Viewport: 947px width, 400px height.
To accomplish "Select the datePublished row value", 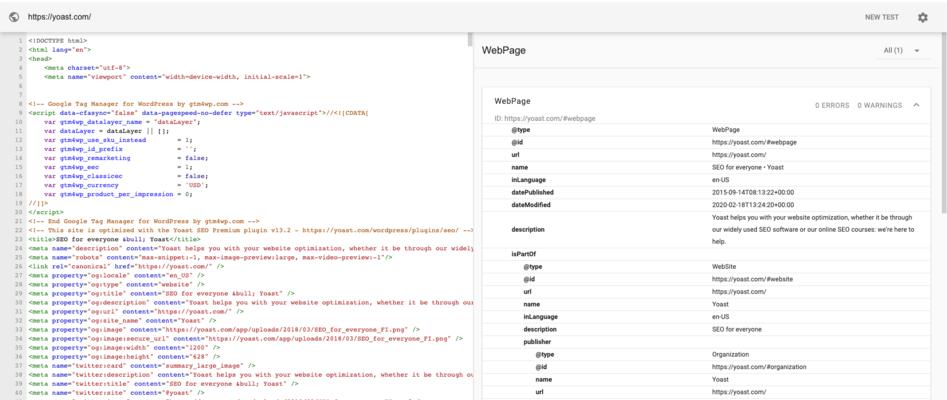I will pyautogui.click(x=753, y=192).
